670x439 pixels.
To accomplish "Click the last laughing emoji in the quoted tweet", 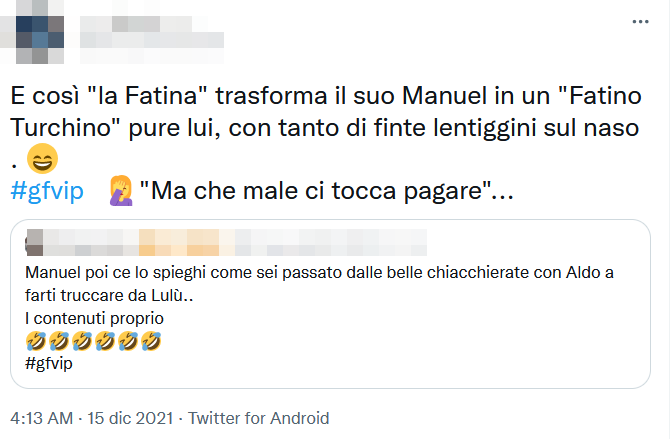I will (x=151, y=341).
